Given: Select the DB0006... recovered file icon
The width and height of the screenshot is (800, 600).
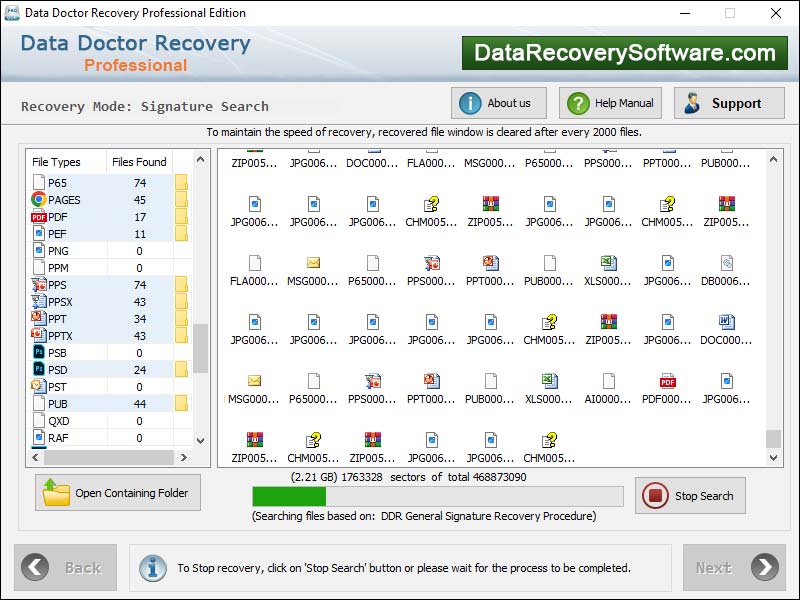Looking at the screenshot, I should click(727, 263).
